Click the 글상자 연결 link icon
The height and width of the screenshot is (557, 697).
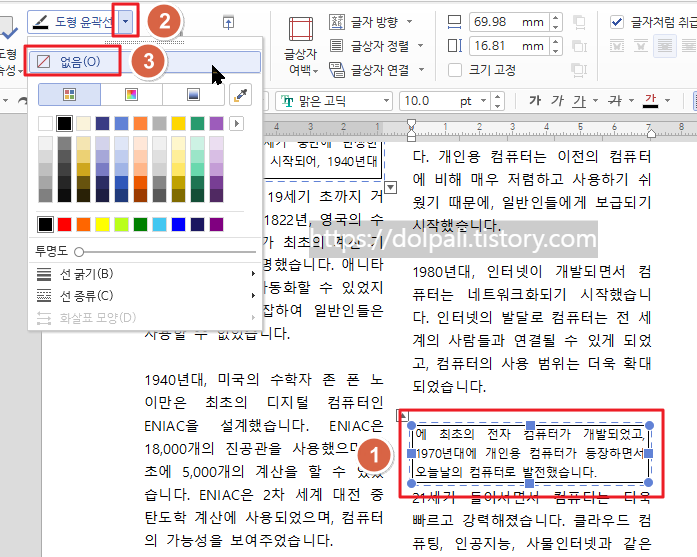point(336,70)
